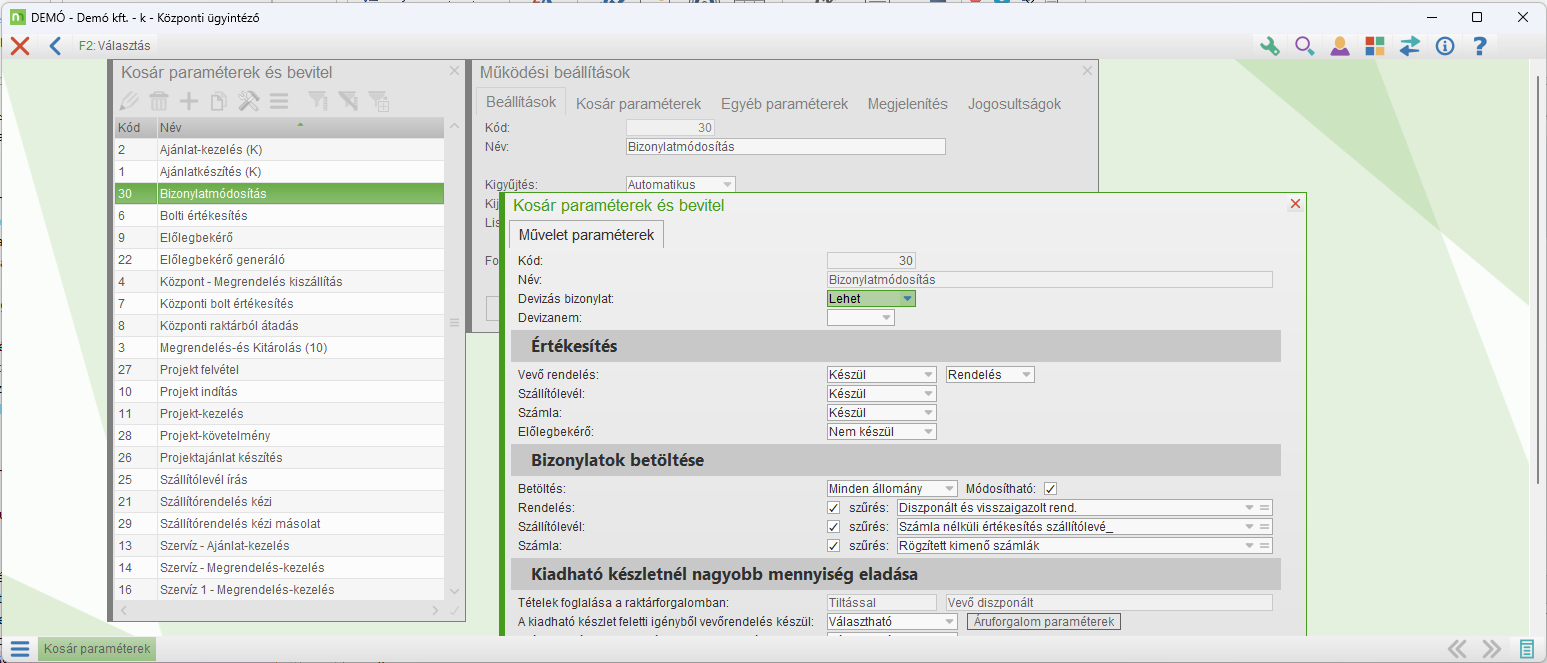Switch to the Kosár paraméterek tab
The image size is (1547, 663).
638,104
